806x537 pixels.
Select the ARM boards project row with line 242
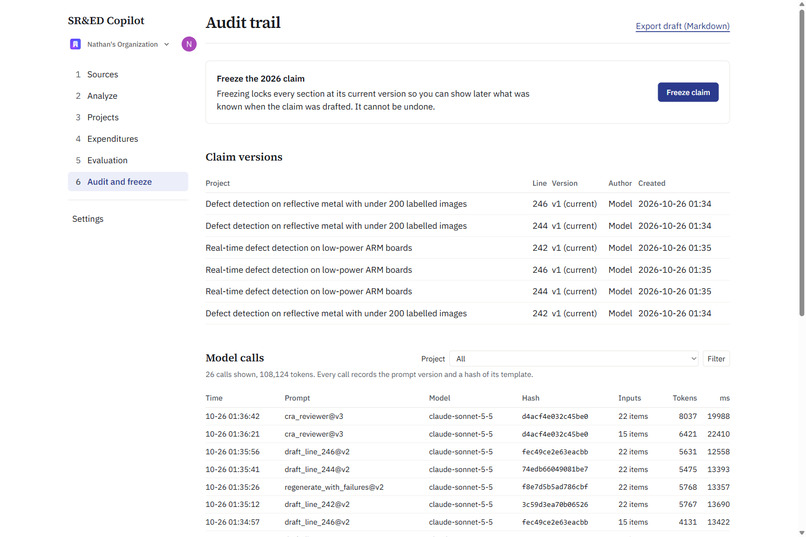tap(467, 248)
